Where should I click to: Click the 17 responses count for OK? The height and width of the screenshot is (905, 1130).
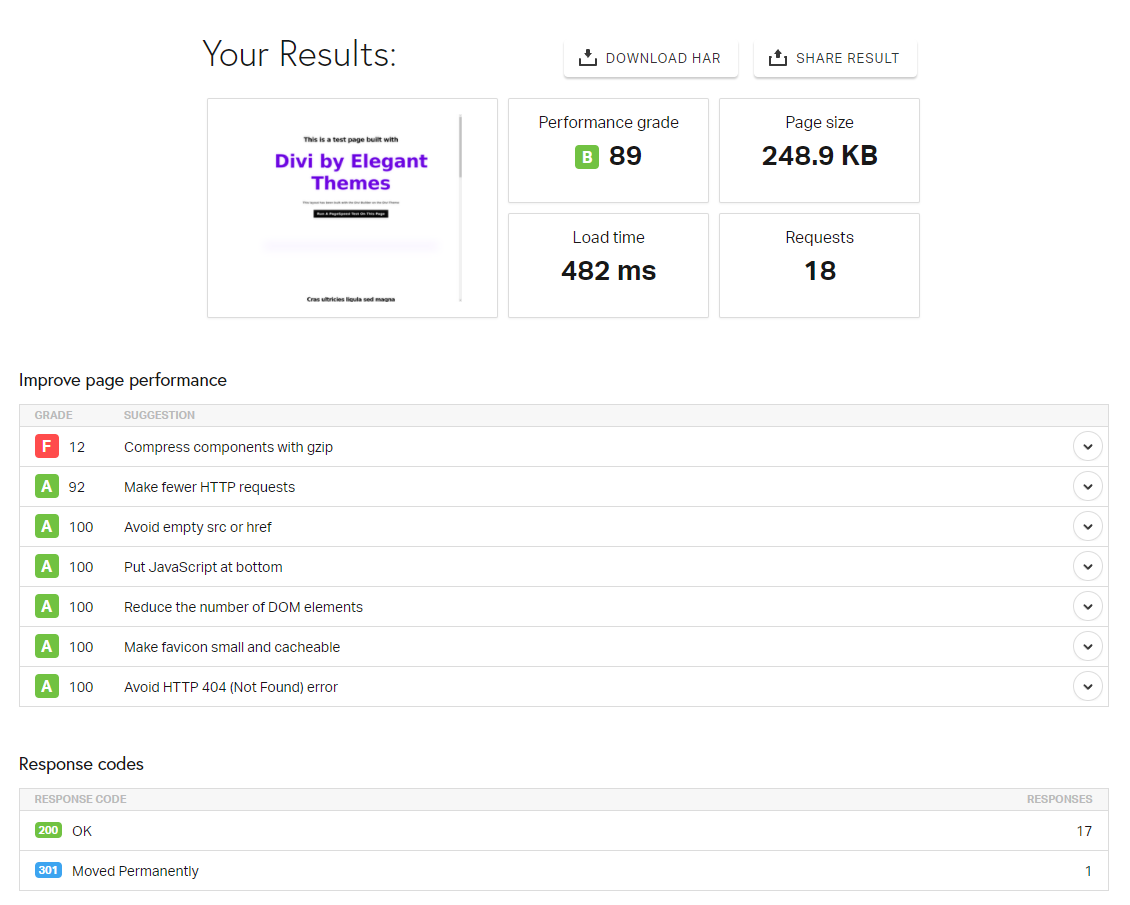[x=1084, y=831]
